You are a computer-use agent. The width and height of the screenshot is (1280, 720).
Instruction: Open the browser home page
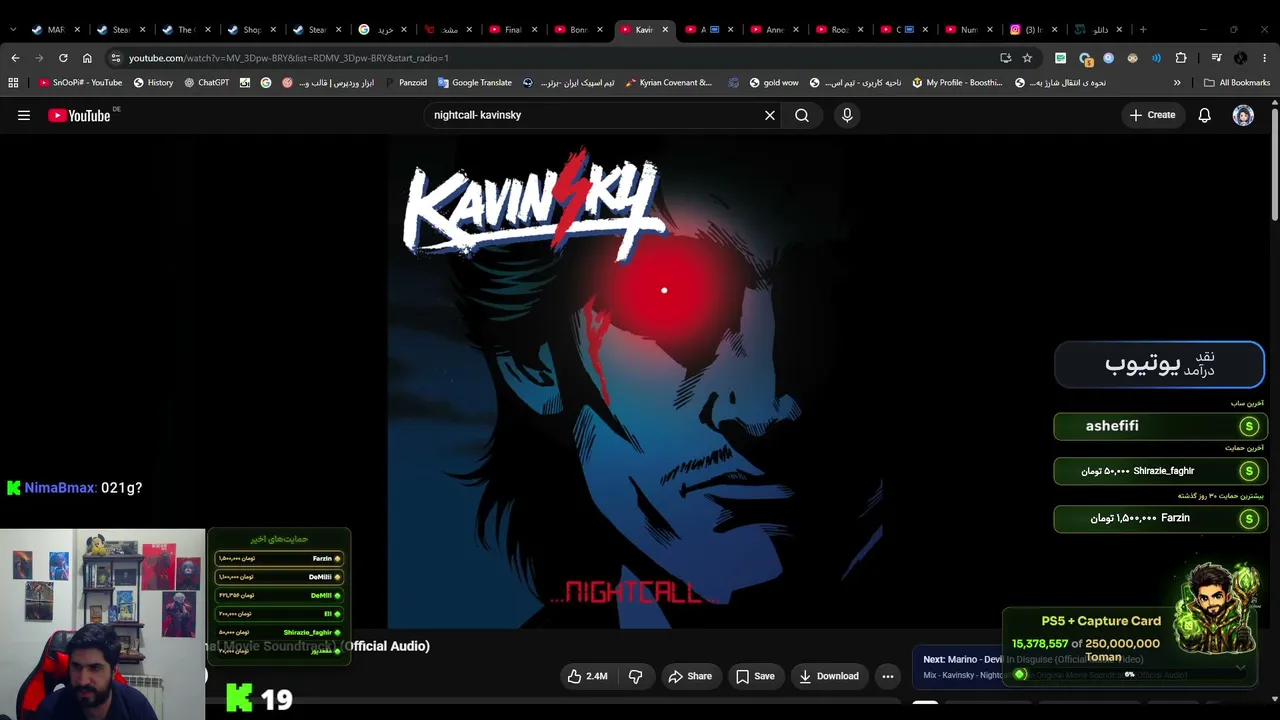(x=87, y=58)
